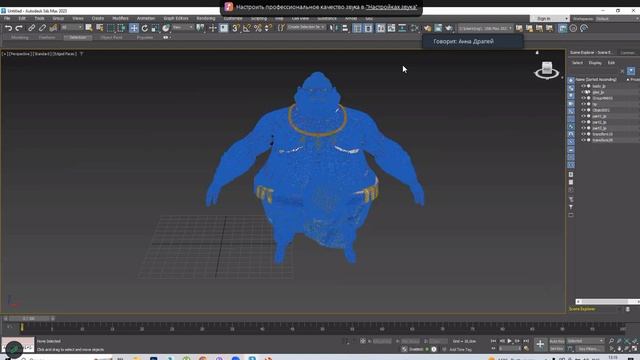Screen dimensions: 640x360
Task: Click the time slider thumb above timeline
Action: tap(29, 318)
